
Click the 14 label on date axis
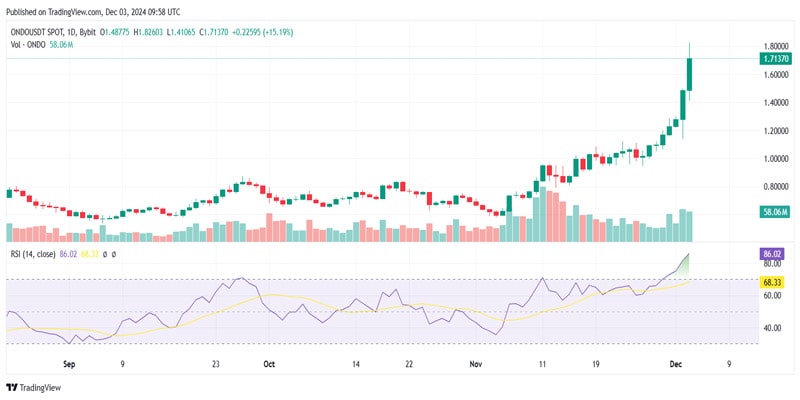click(356, 364)
